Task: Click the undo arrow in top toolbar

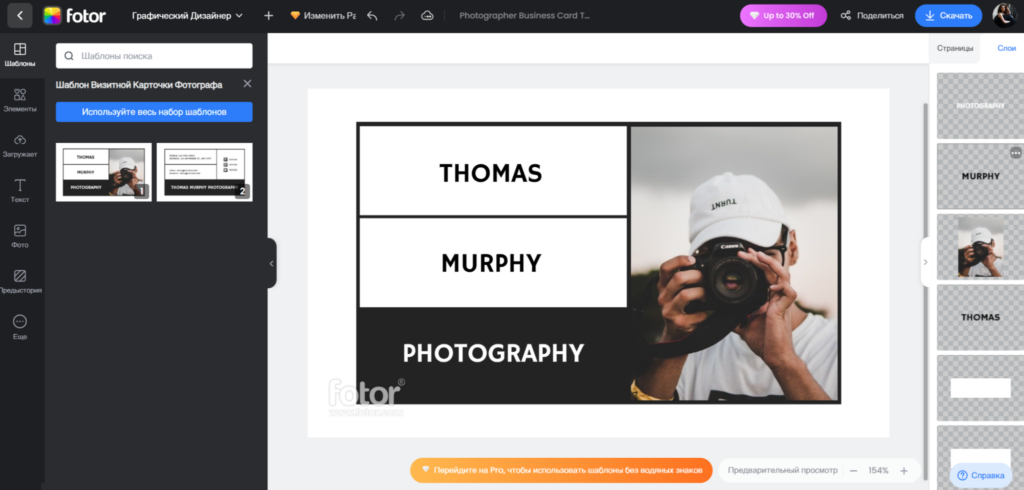Action: 372,16
